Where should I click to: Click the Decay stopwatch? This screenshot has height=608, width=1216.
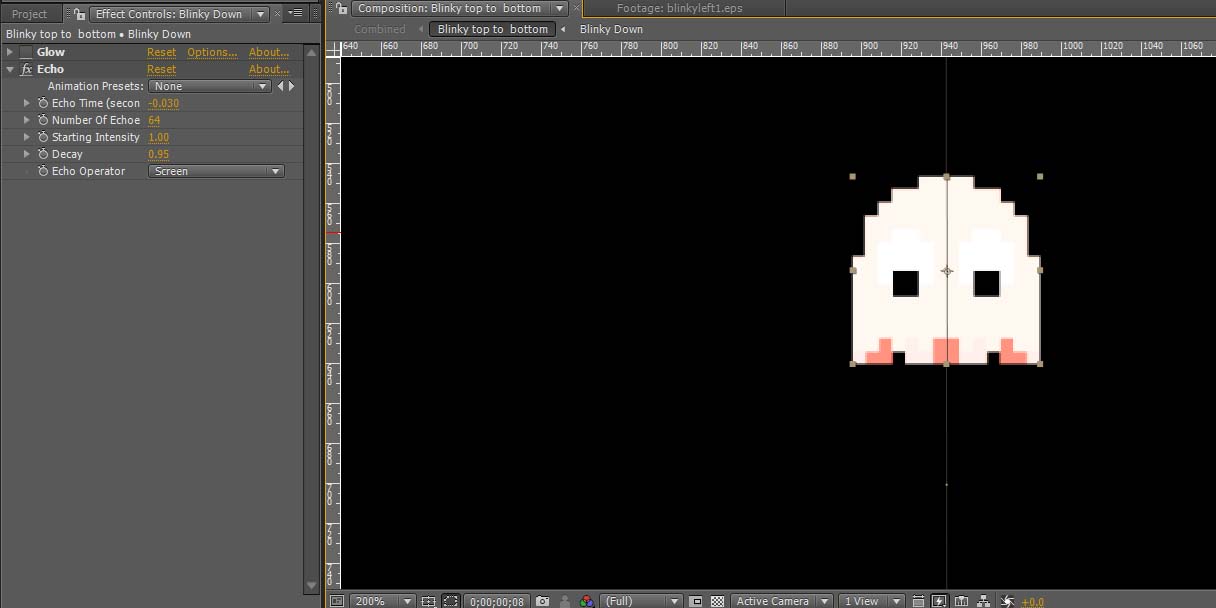pos(43,154)
